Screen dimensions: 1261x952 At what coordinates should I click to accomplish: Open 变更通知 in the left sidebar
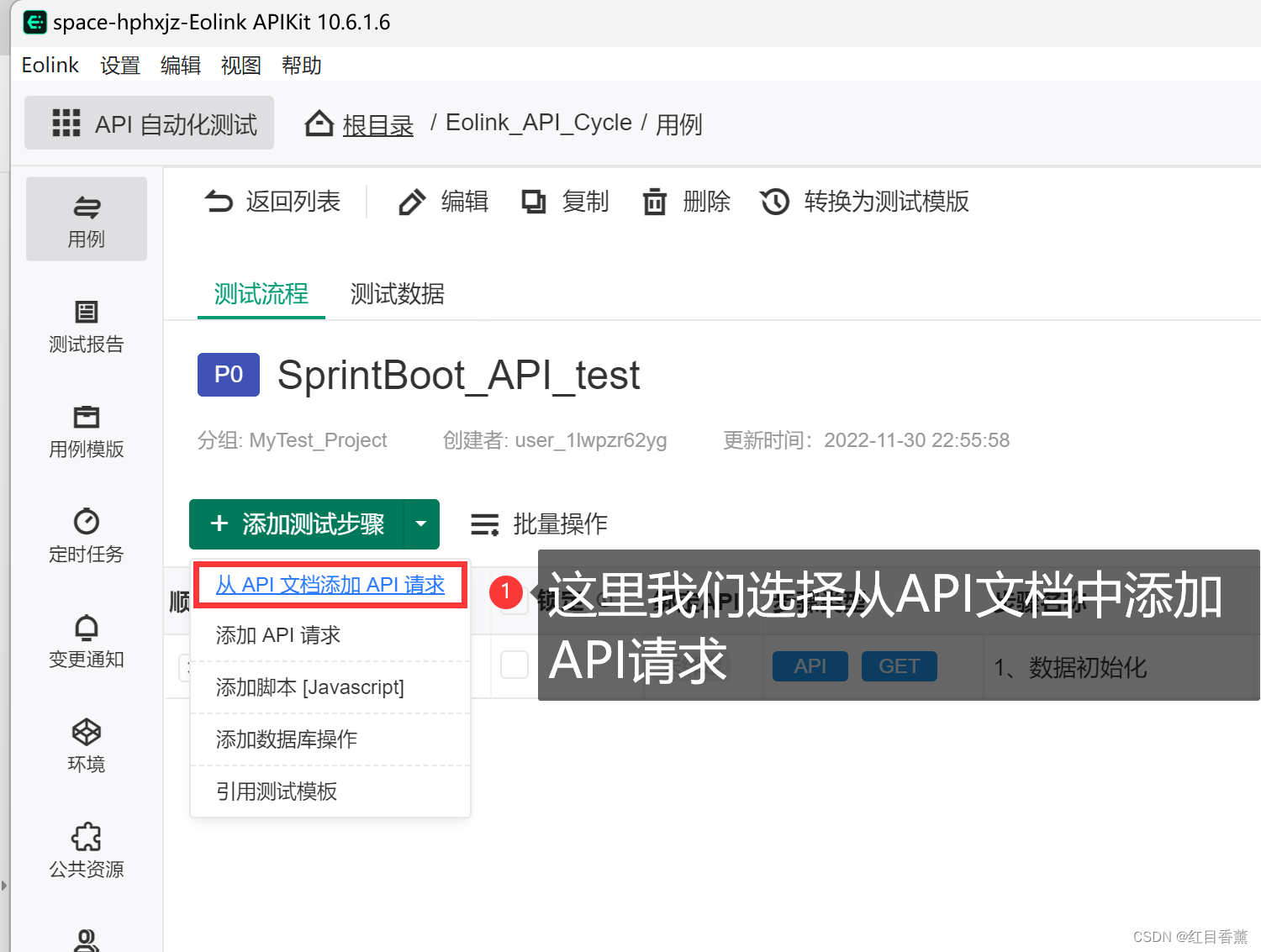[87, 641]
